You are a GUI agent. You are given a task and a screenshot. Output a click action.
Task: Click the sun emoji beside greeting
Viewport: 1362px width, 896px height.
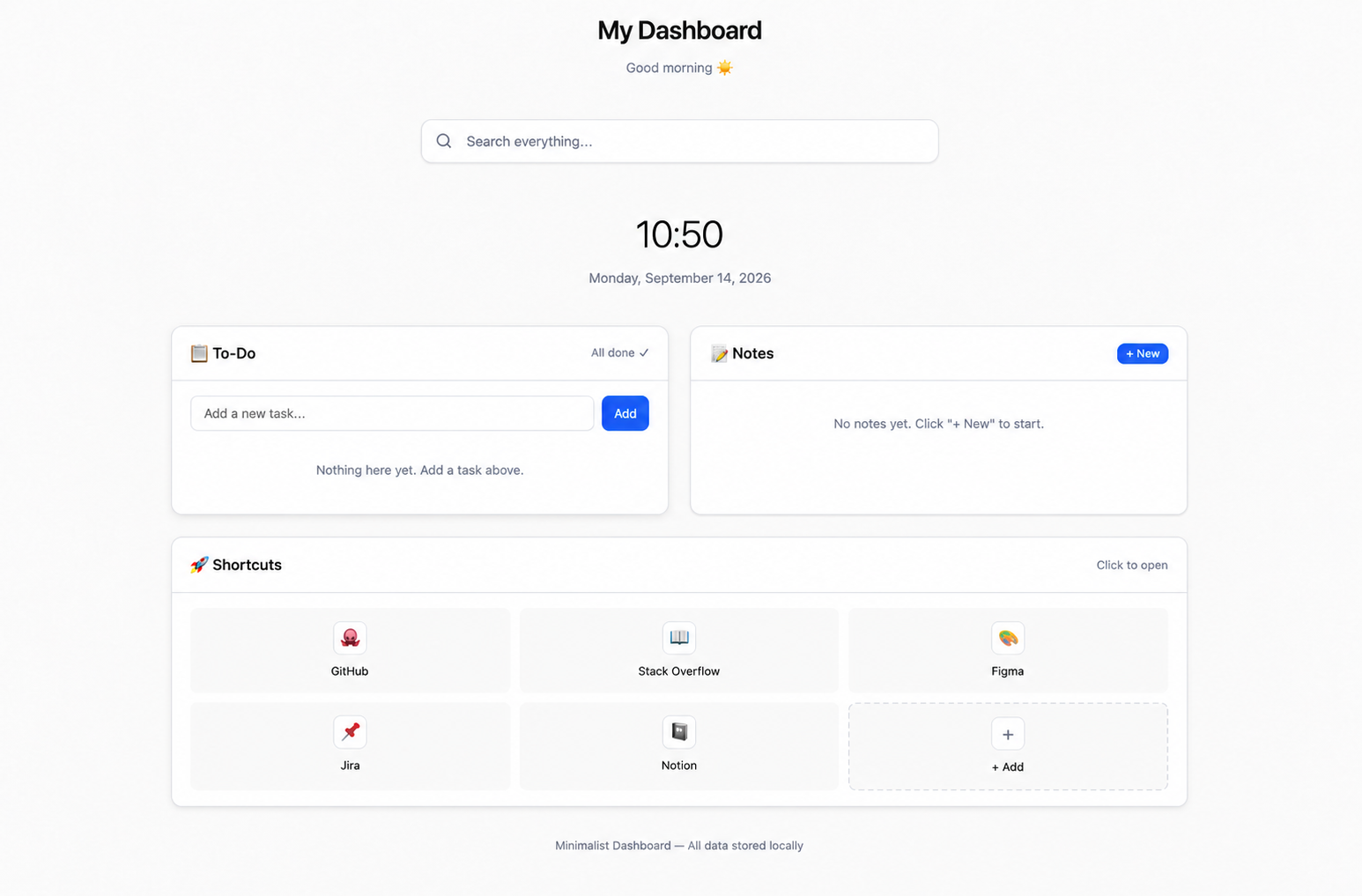pos(725,68)
